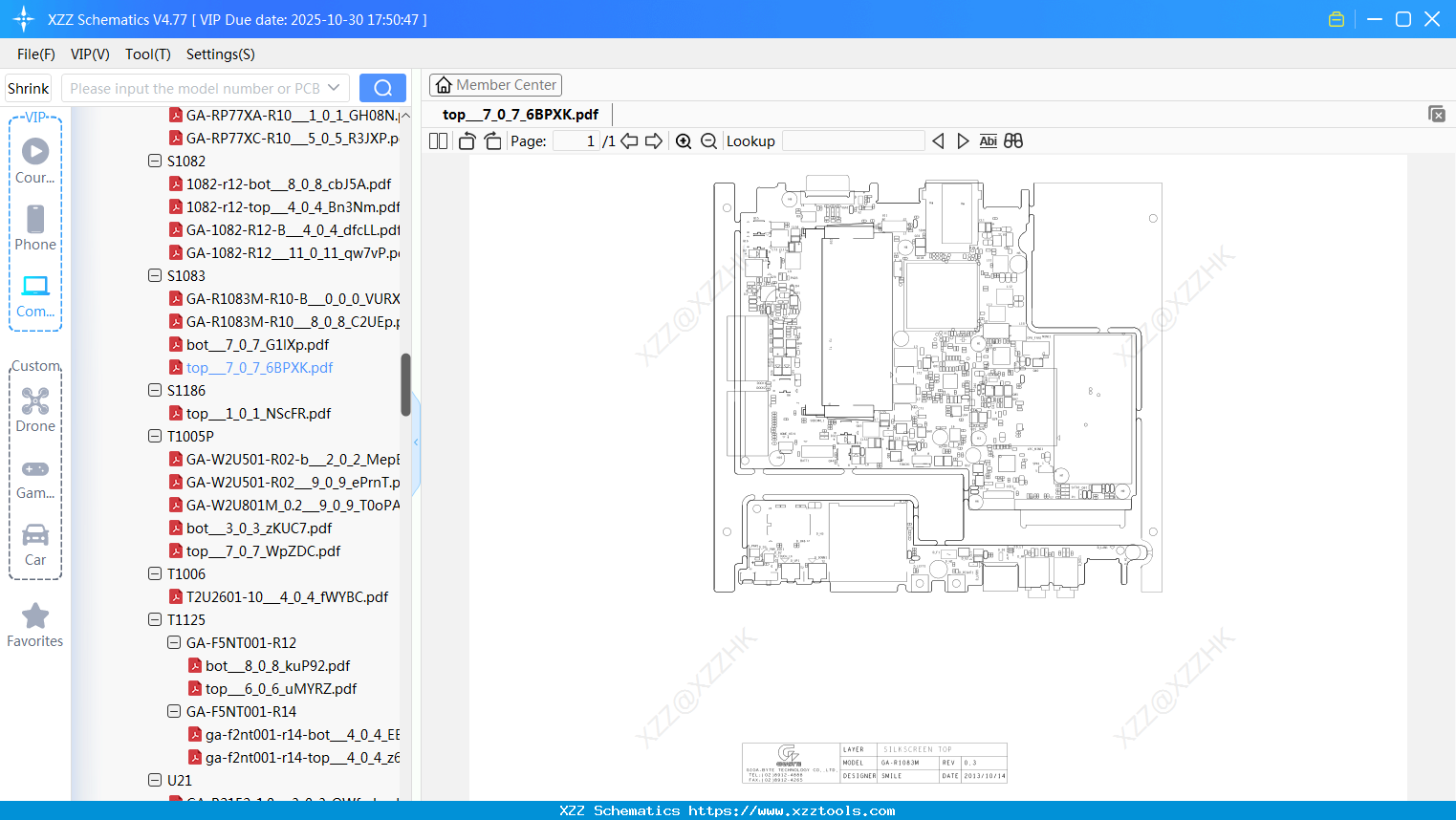Viewport: 1456px width, 820px height.
Task: Collapse the T1005P folder
Action: click(x=155, y=436)
